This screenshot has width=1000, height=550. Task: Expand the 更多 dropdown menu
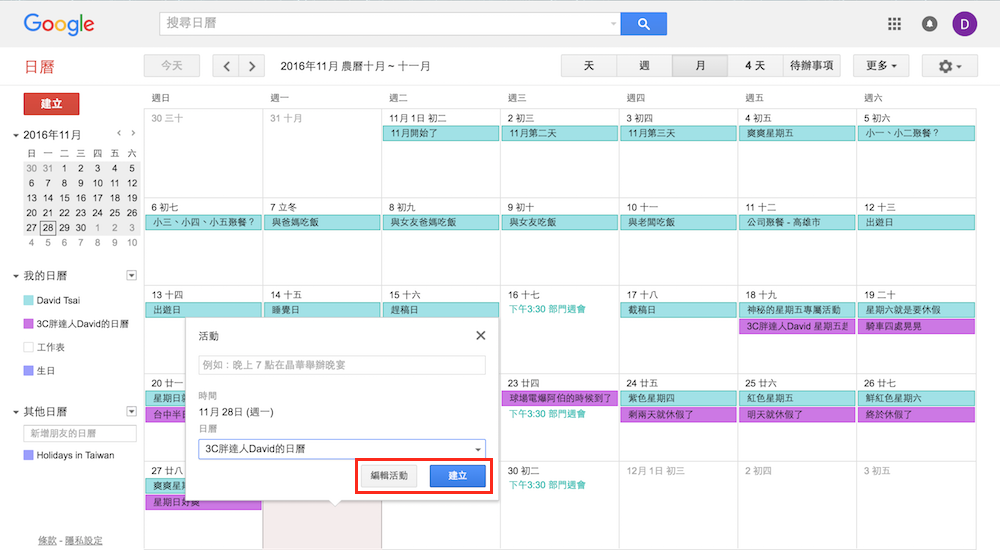point(881,66)
